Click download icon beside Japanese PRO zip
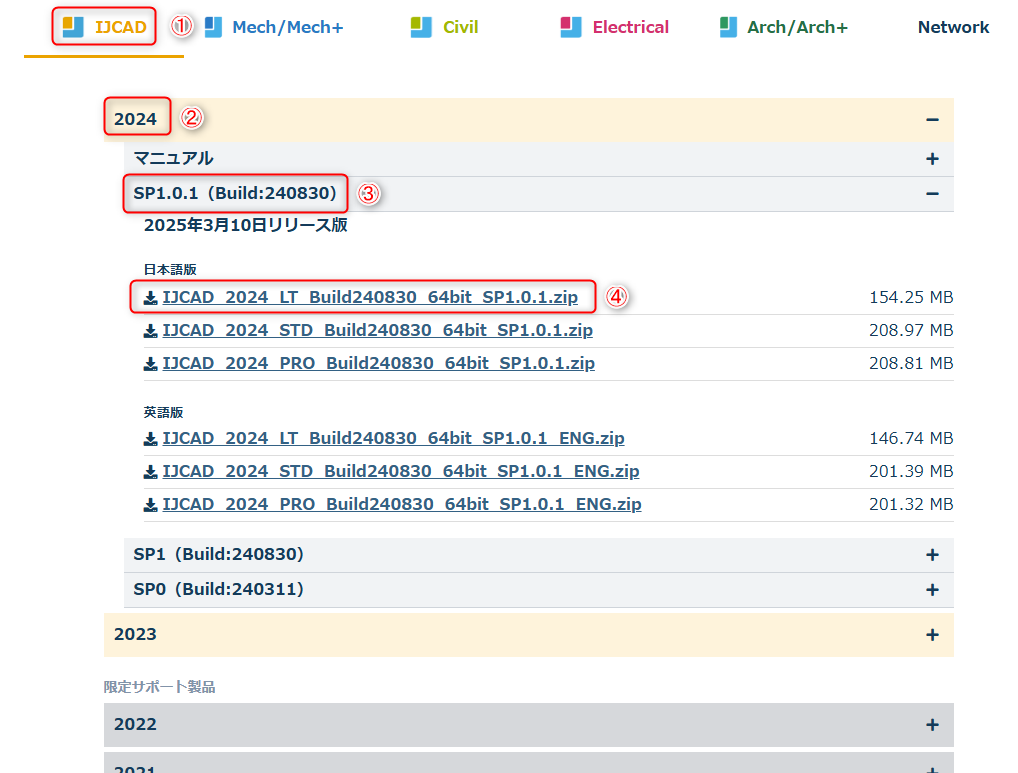Image resolution: width=1018 pixels, height=773 pixels. point(151,364)
